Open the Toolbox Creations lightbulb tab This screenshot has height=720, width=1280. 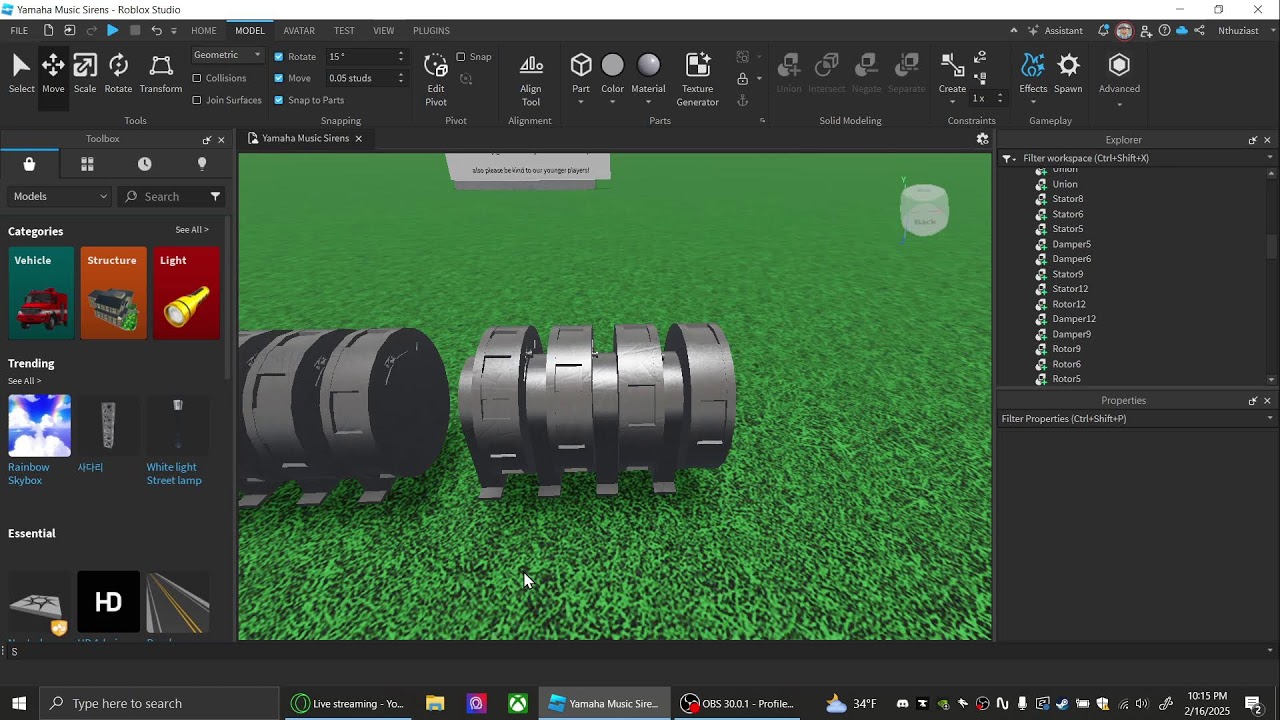coord(202,164)
